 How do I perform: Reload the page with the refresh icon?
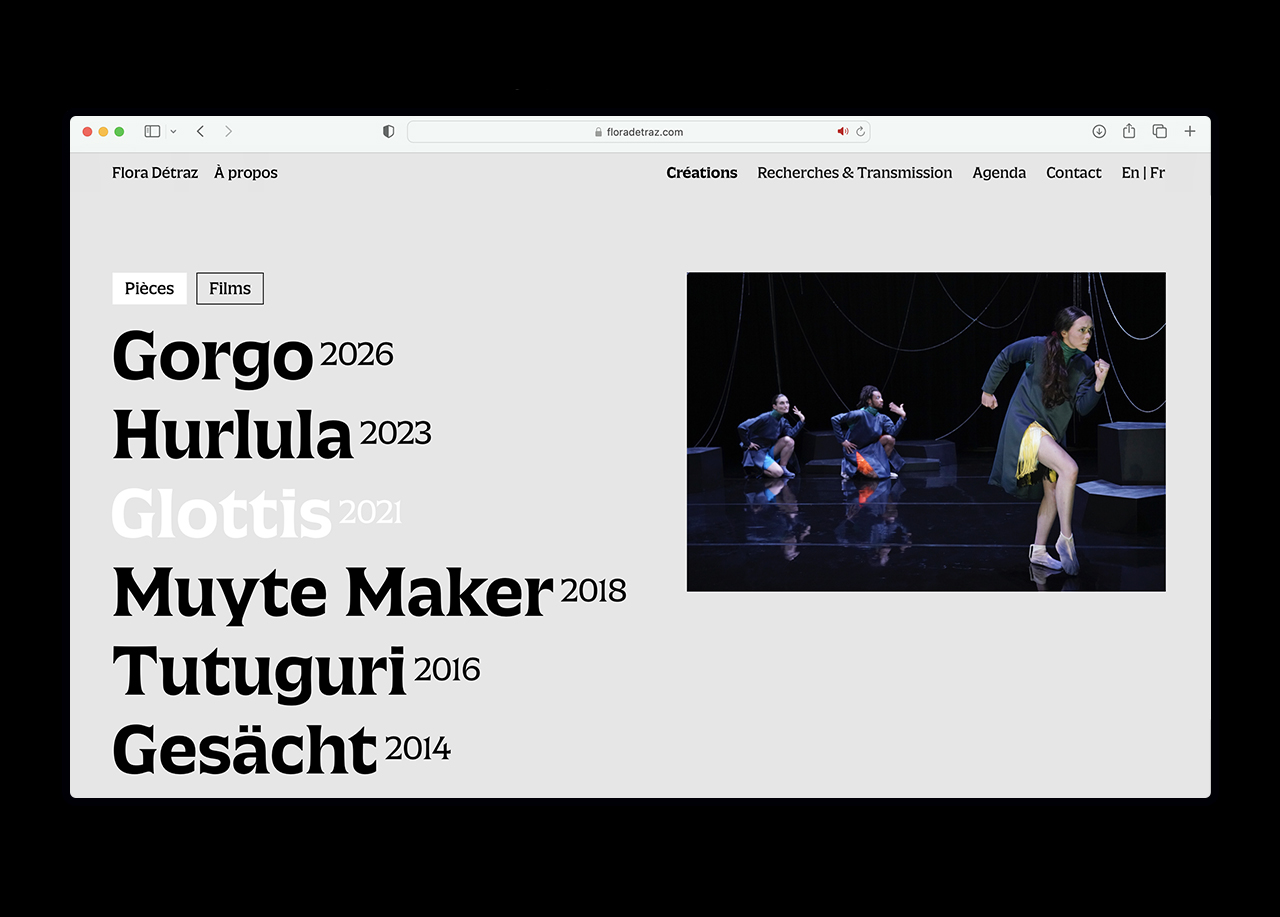pyautogui.click(x=860, y=132)
